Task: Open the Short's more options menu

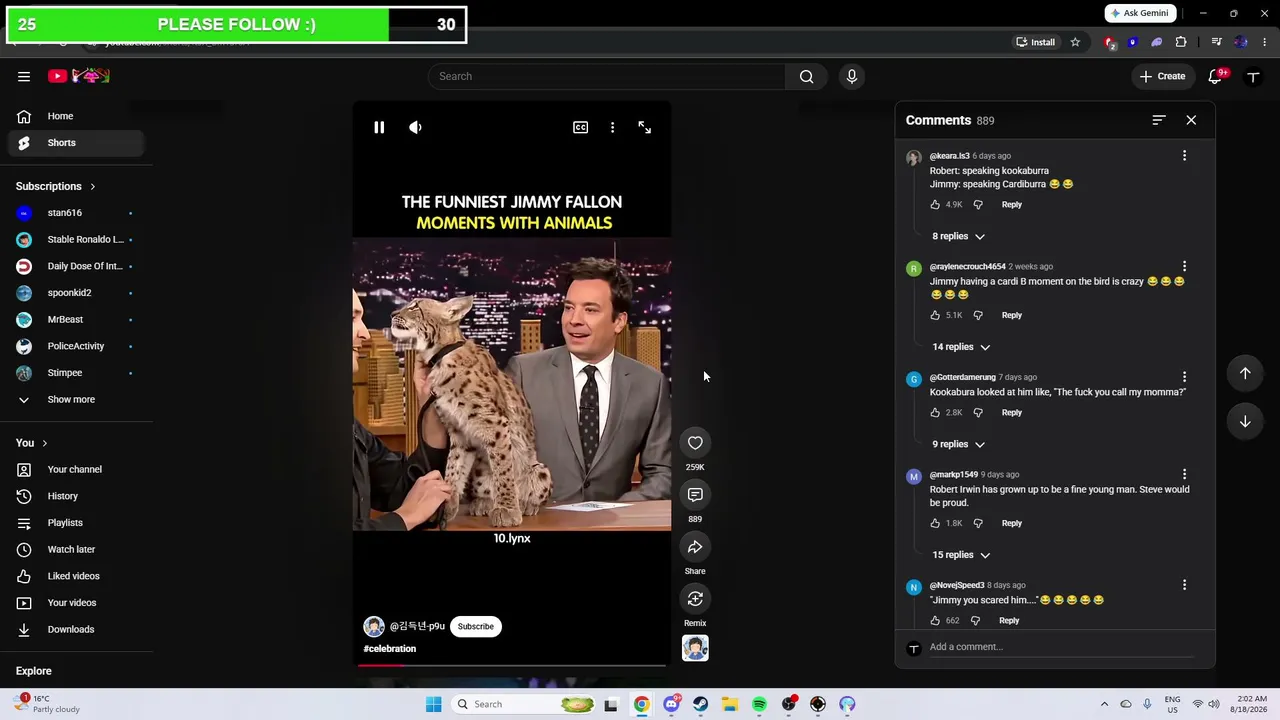Action: (612, 127)
